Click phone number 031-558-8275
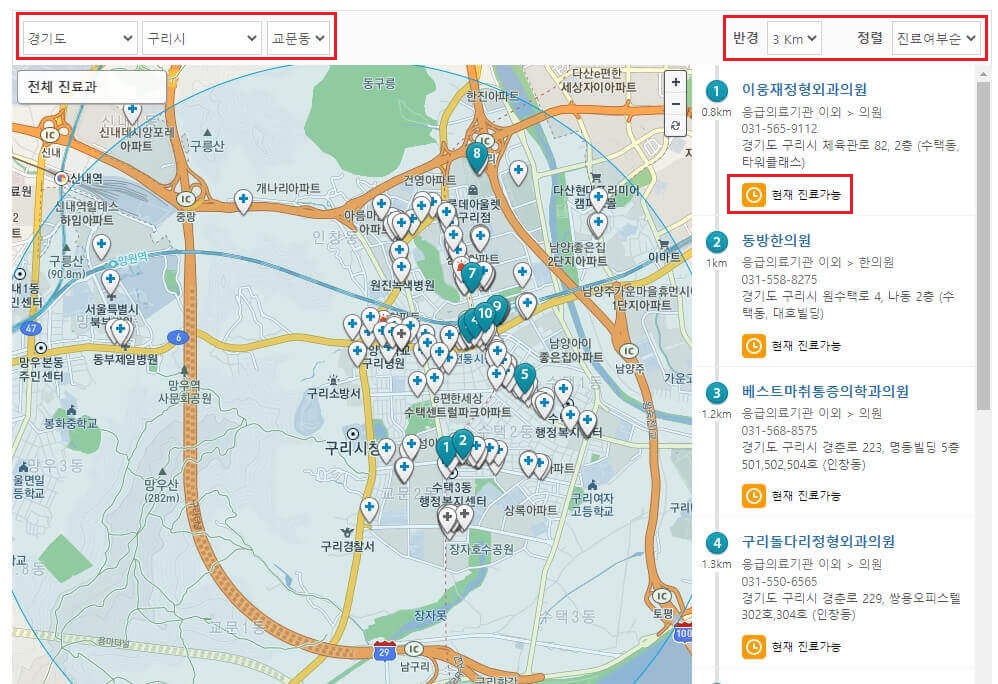The height and width of the screenshot is (684, 998). click(x=779, y=279)
